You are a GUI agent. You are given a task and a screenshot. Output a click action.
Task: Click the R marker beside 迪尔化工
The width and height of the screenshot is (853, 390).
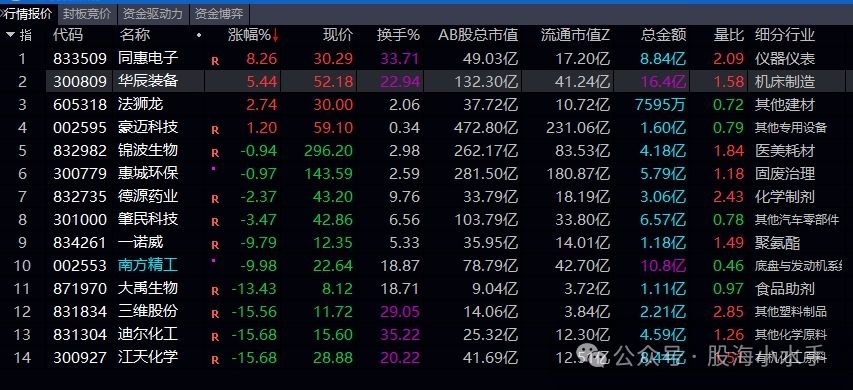pos(215,337)
